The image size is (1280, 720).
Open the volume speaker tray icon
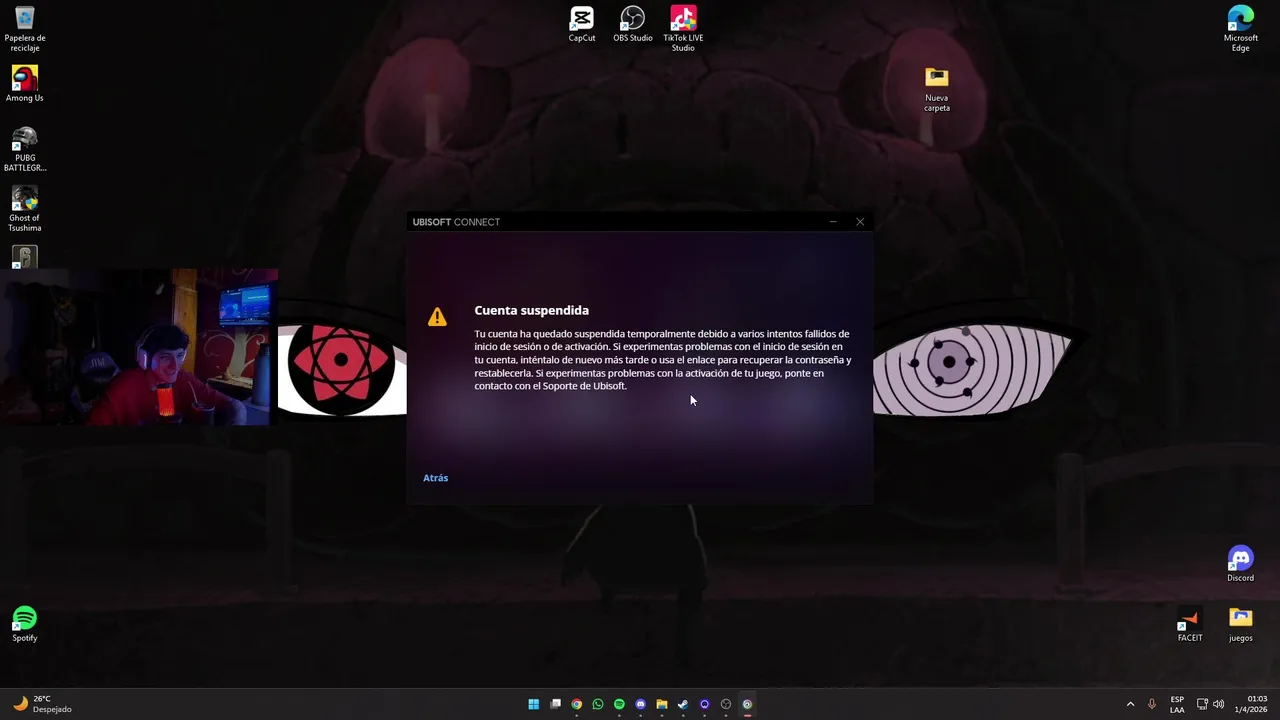pos(1218,704)
